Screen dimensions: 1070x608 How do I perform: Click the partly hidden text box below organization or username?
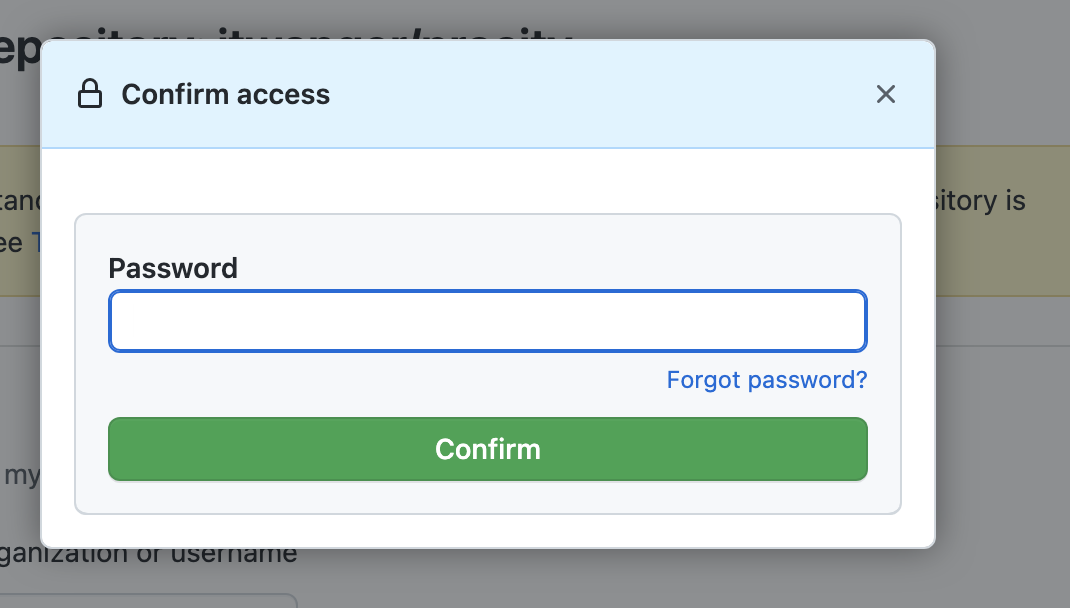coord(148,600)
